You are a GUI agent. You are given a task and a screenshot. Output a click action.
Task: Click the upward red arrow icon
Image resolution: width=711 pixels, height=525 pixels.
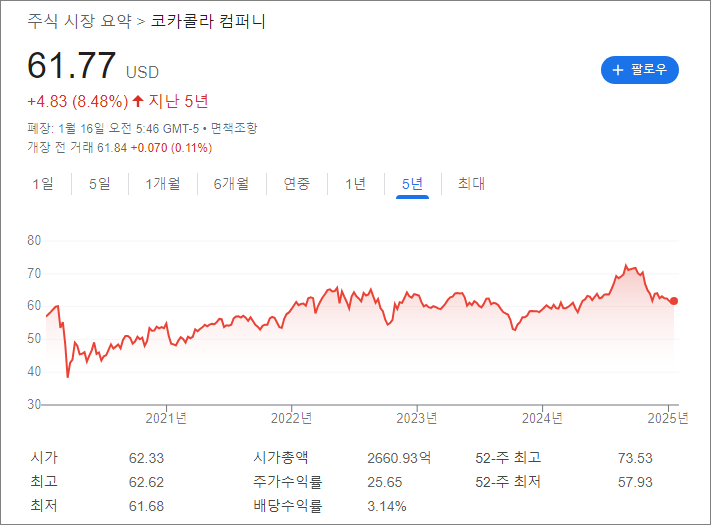click(x=138, y=101)
